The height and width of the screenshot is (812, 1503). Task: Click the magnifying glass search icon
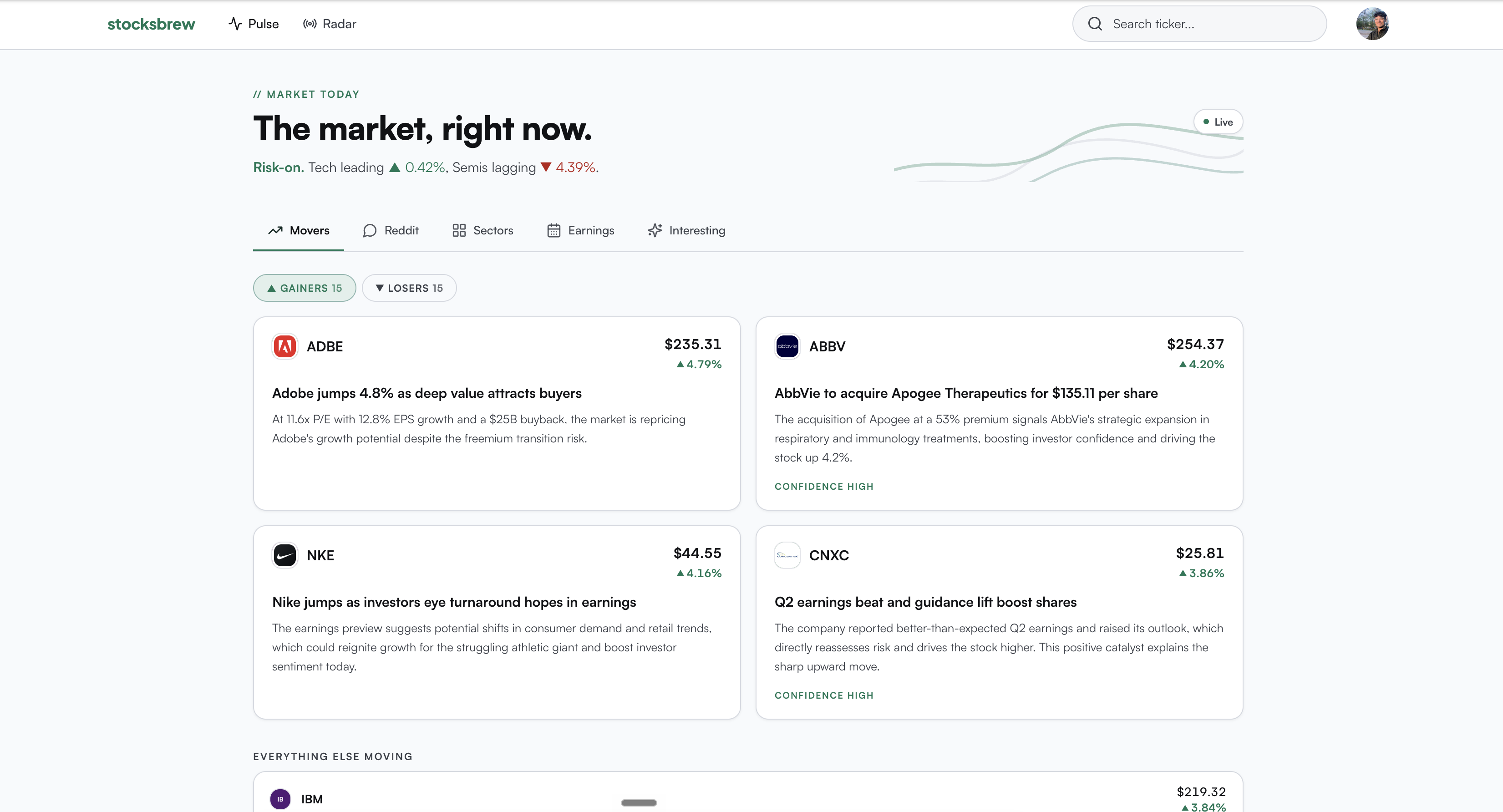pyautogui.click(x=1095, y=24)
